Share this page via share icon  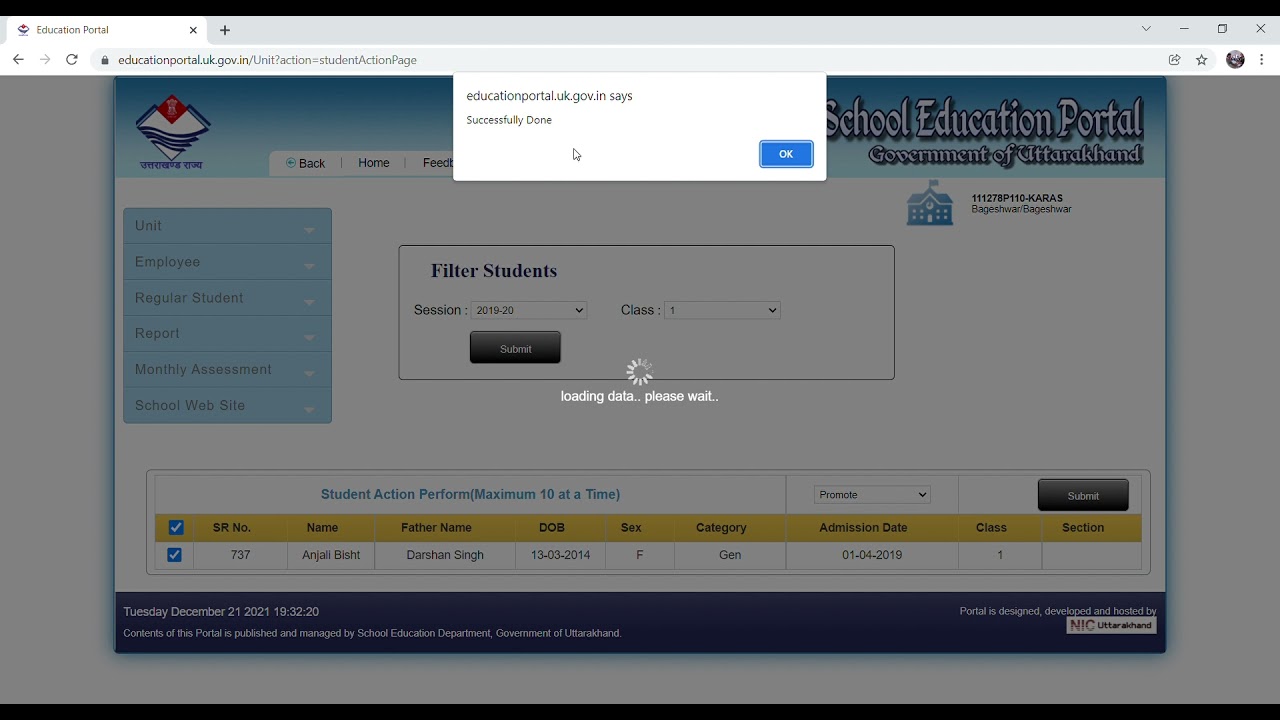pyautogui.click(x=1175, y=60)
